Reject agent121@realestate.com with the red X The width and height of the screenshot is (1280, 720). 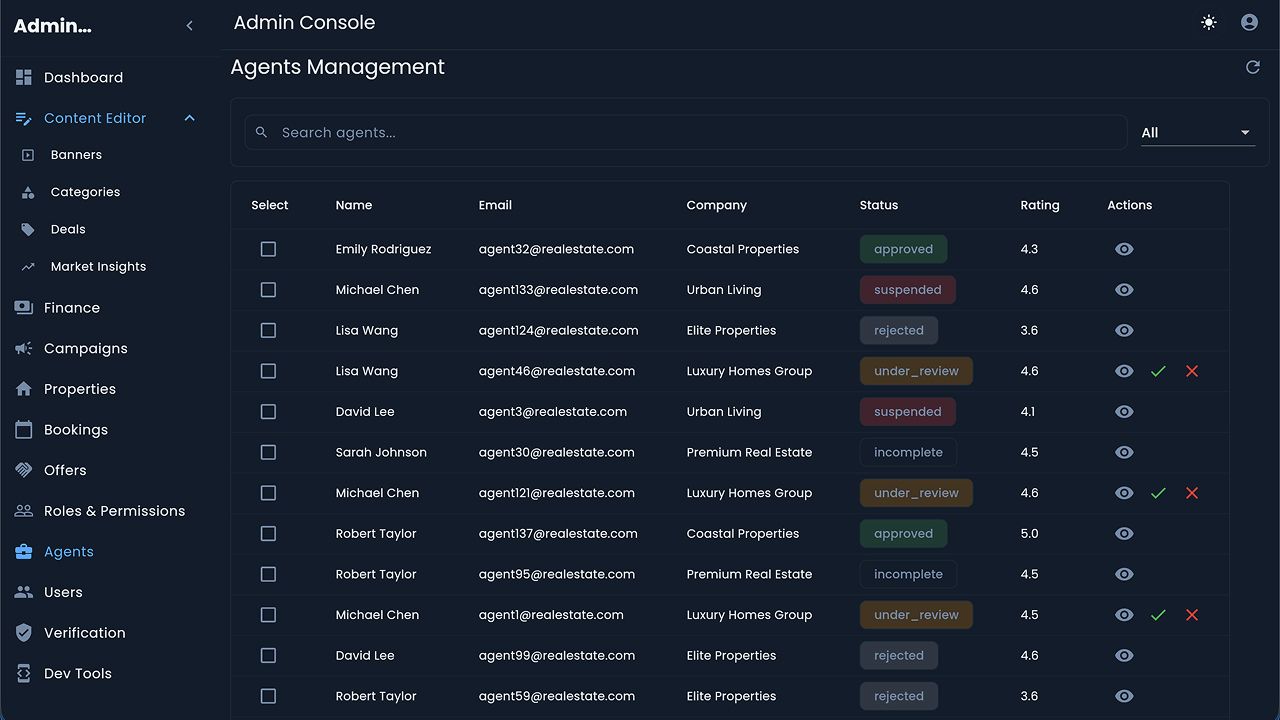tap(1192, 493)
